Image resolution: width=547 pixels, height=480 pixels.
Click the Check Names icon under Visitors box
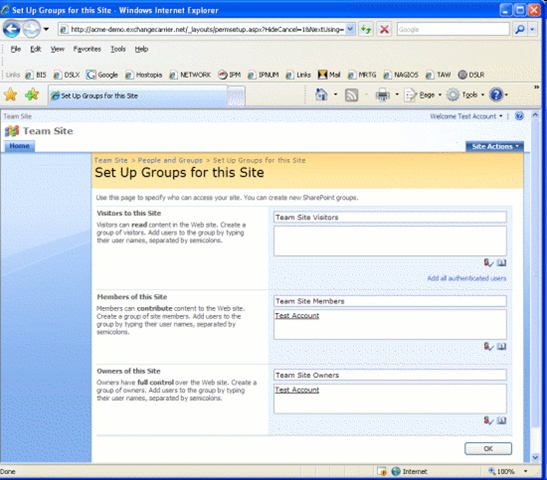coord(488,263)
